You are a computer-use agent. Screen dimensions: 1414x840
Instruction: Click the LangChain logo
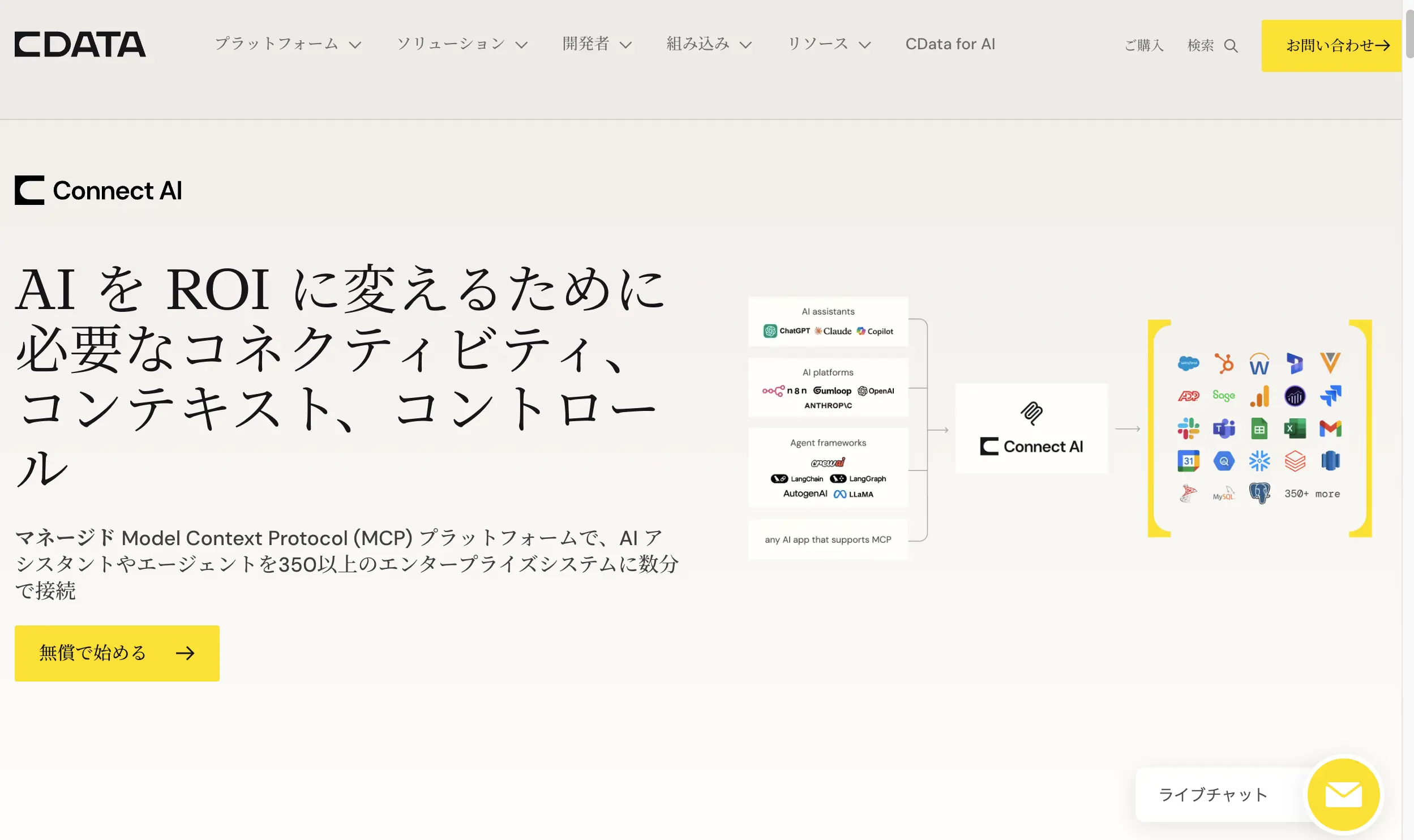[x=797, y=478]
